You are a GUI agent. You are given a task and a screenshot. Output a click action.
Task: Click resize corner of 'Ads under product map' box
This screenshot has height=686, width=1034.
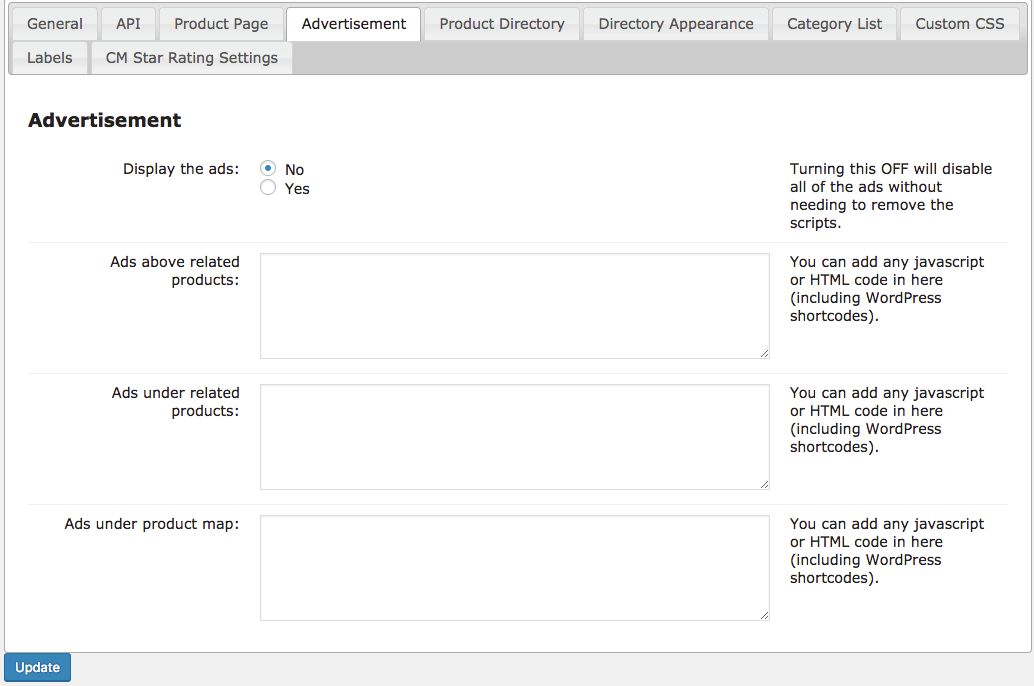click(764, 615)
